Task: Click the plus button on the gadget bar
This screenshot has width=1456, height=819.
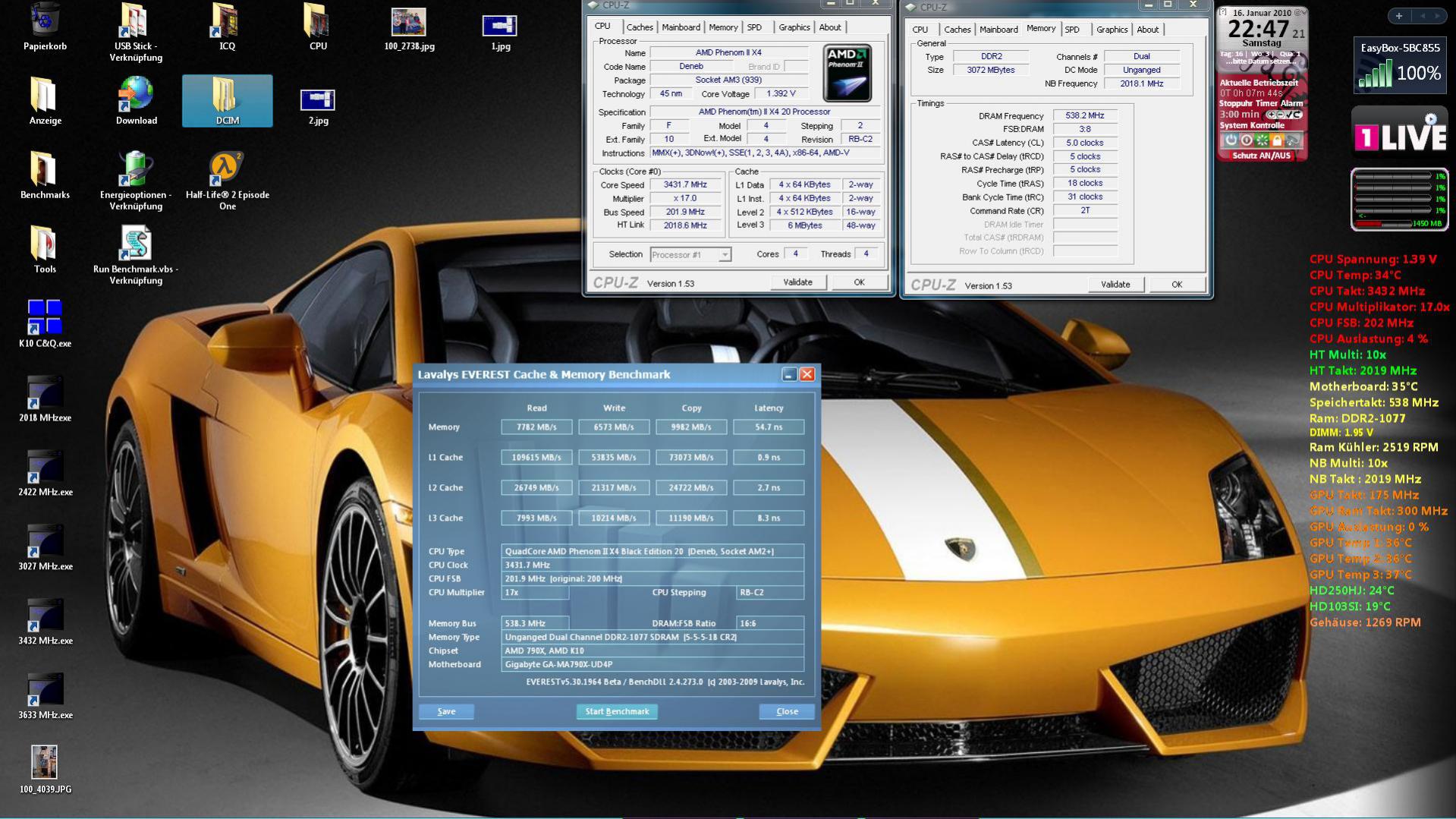Action: tap(1398, 16)
